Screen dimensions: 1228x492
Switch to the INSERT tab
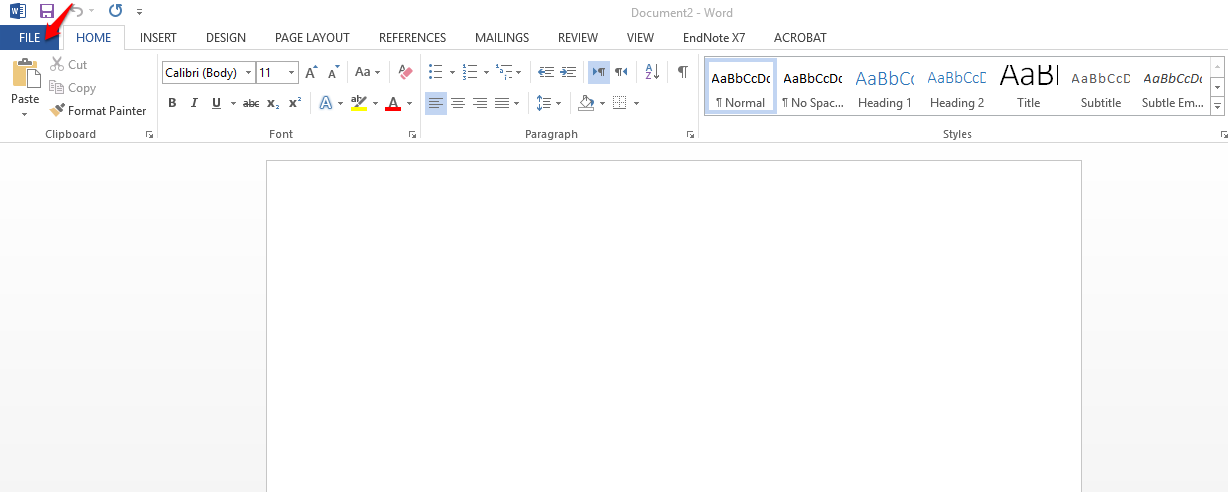[x=158, y=38]
